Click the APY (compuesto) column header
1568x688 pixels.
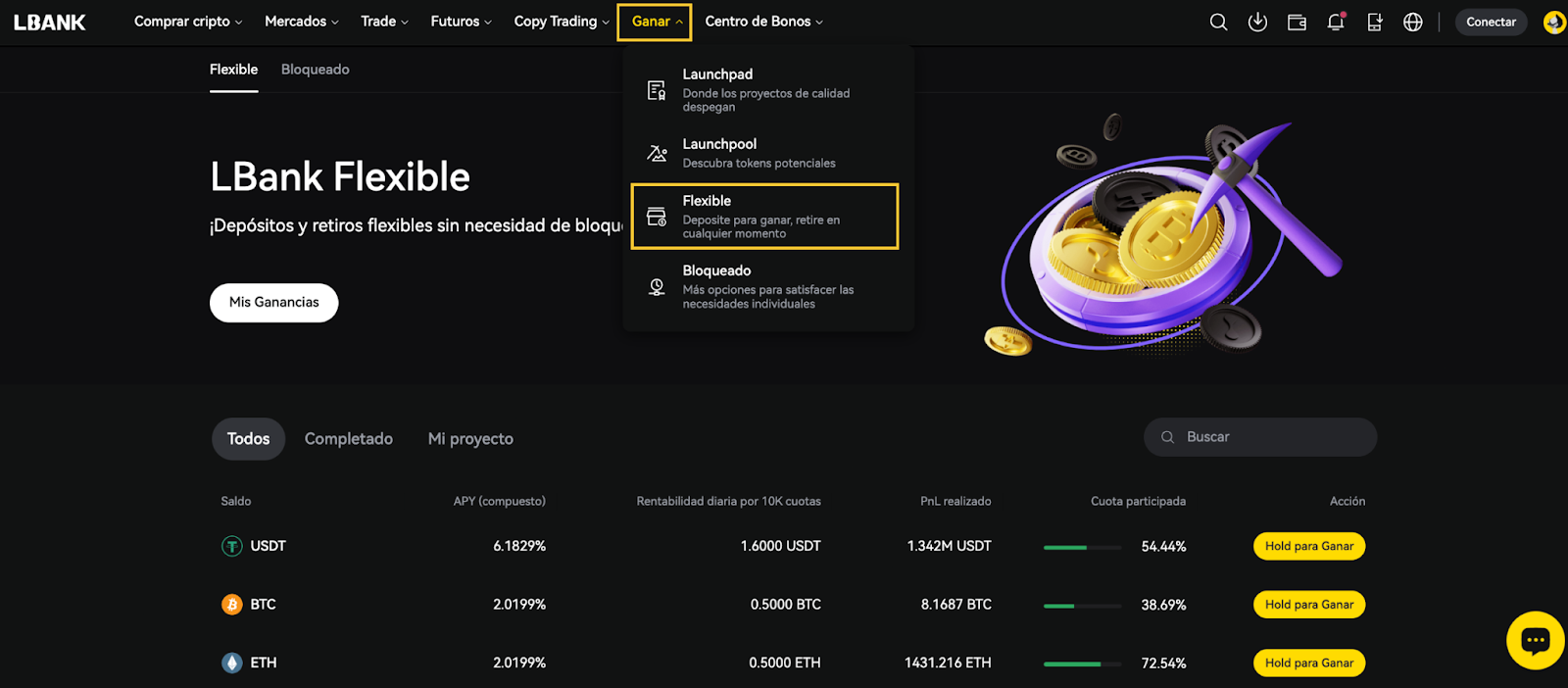click(x=500, y=501)
